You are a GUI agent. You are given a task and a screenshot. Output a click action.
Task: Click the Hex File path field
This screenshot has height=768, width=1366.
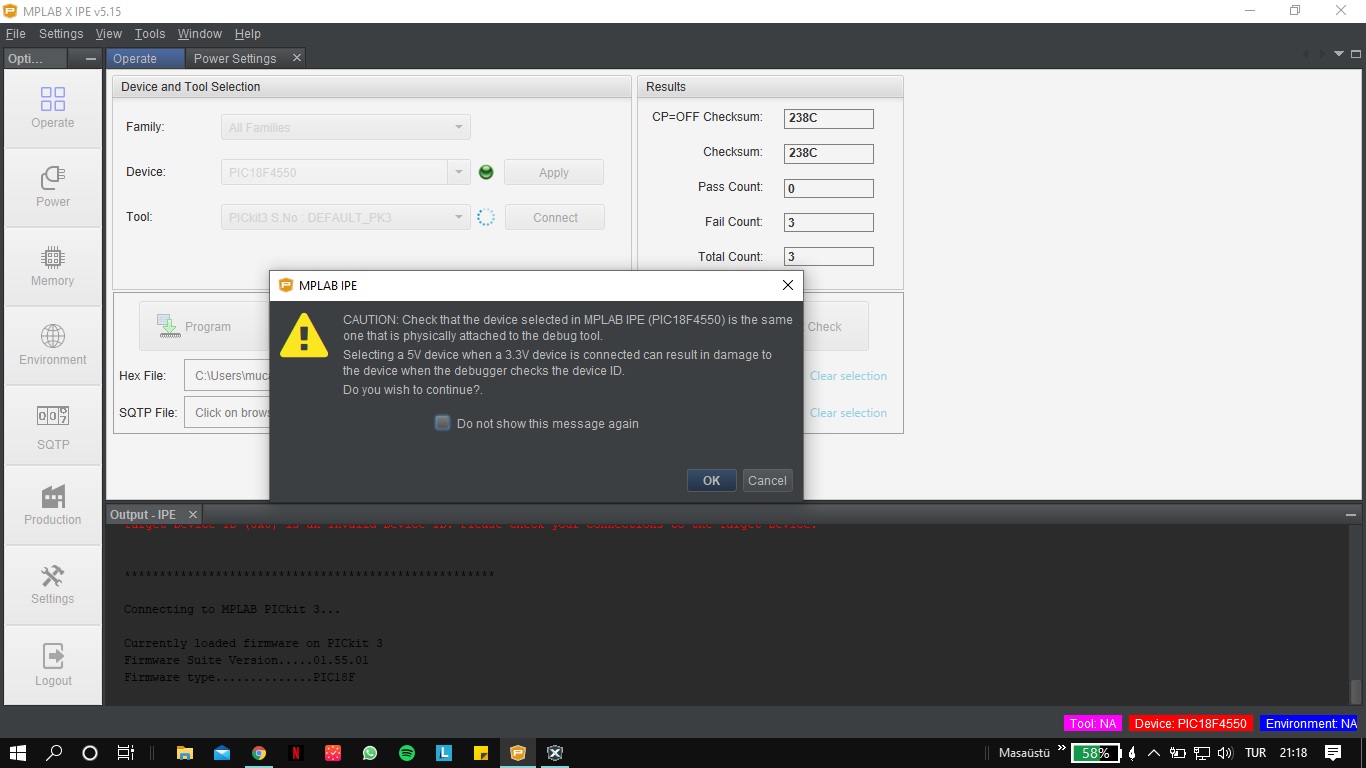click(x=228, y=376)
